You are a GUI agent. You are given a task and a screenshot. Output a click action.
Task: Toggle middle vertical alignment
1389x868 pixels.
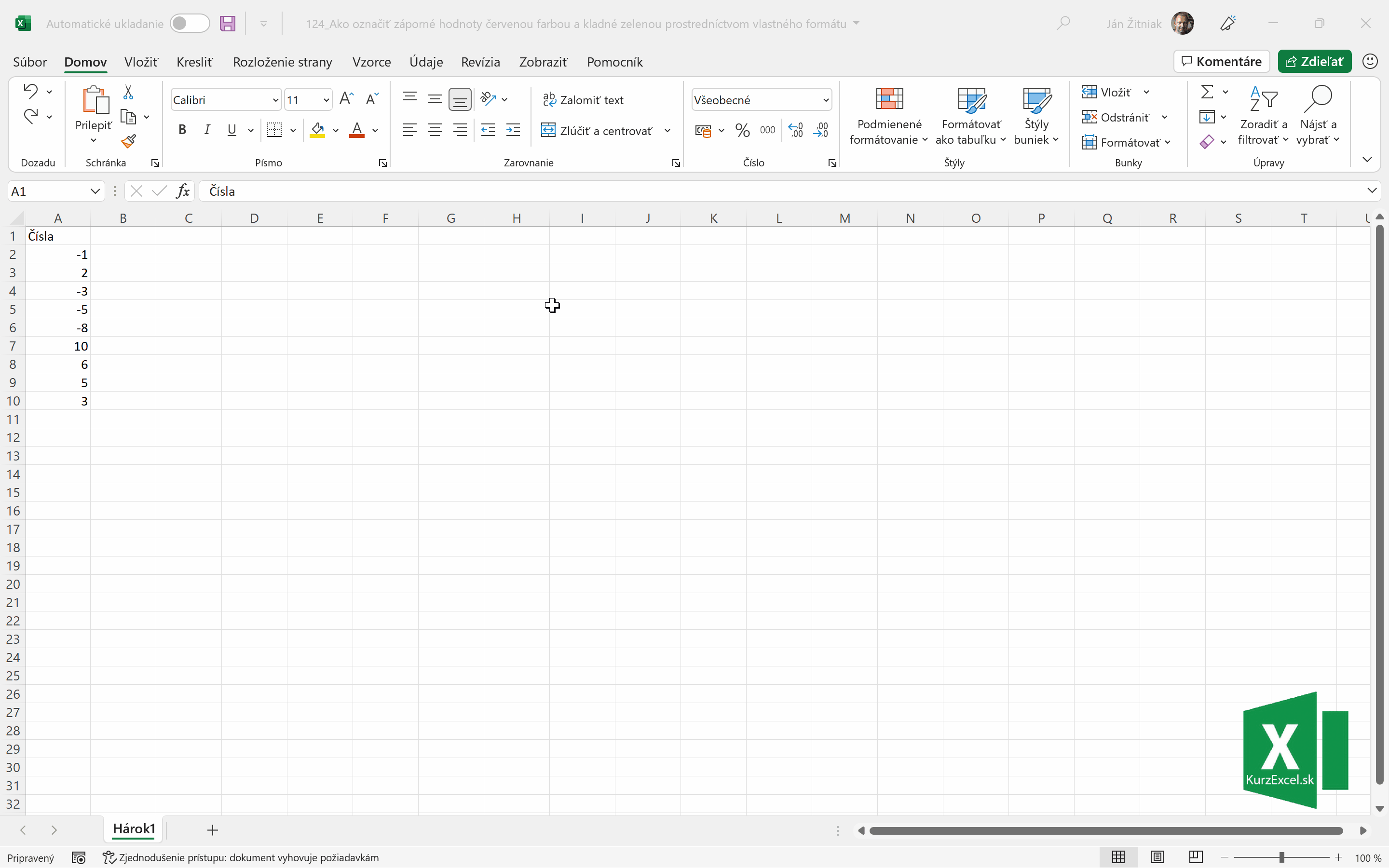[435, 99]
